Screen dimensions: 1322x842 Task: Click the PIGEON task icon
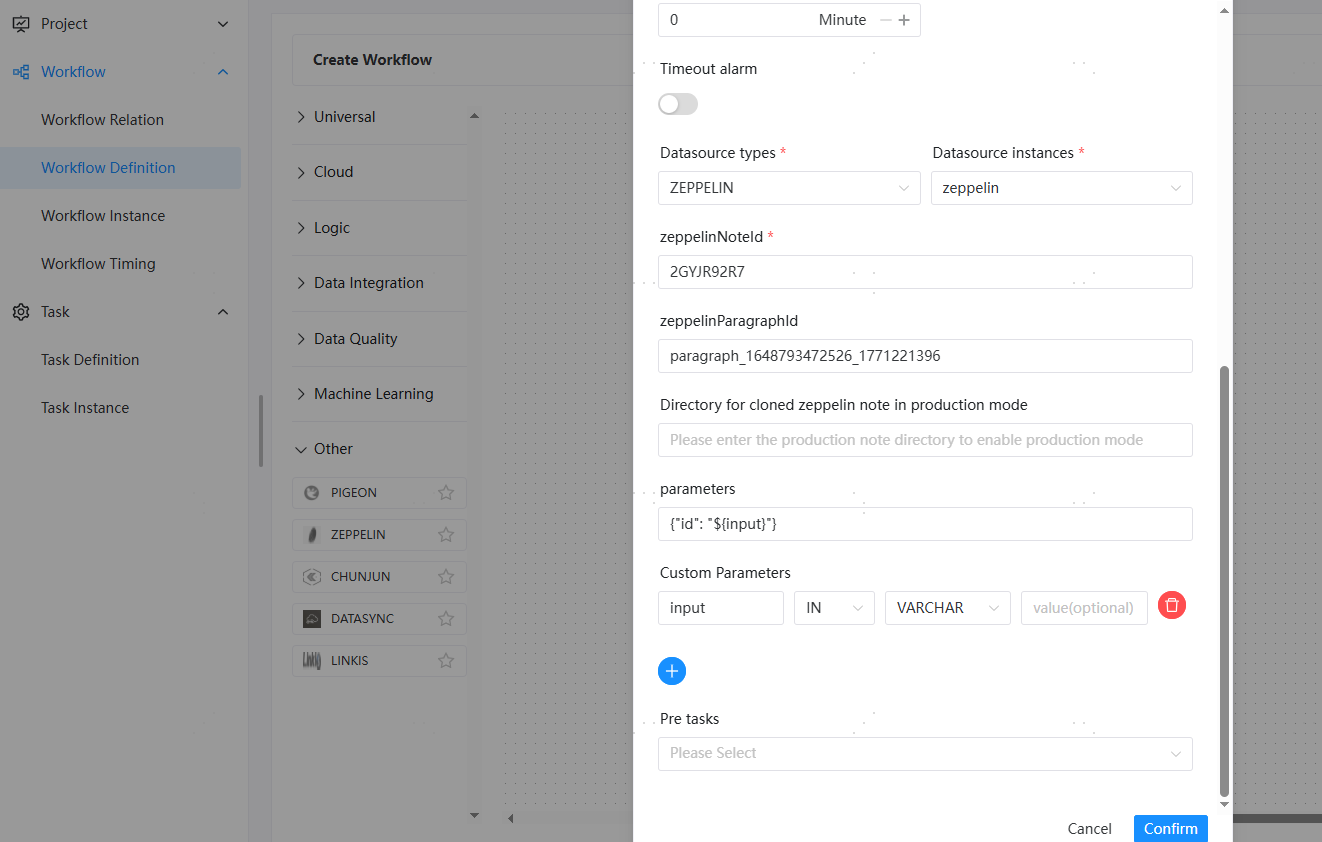tap(312, 493)
